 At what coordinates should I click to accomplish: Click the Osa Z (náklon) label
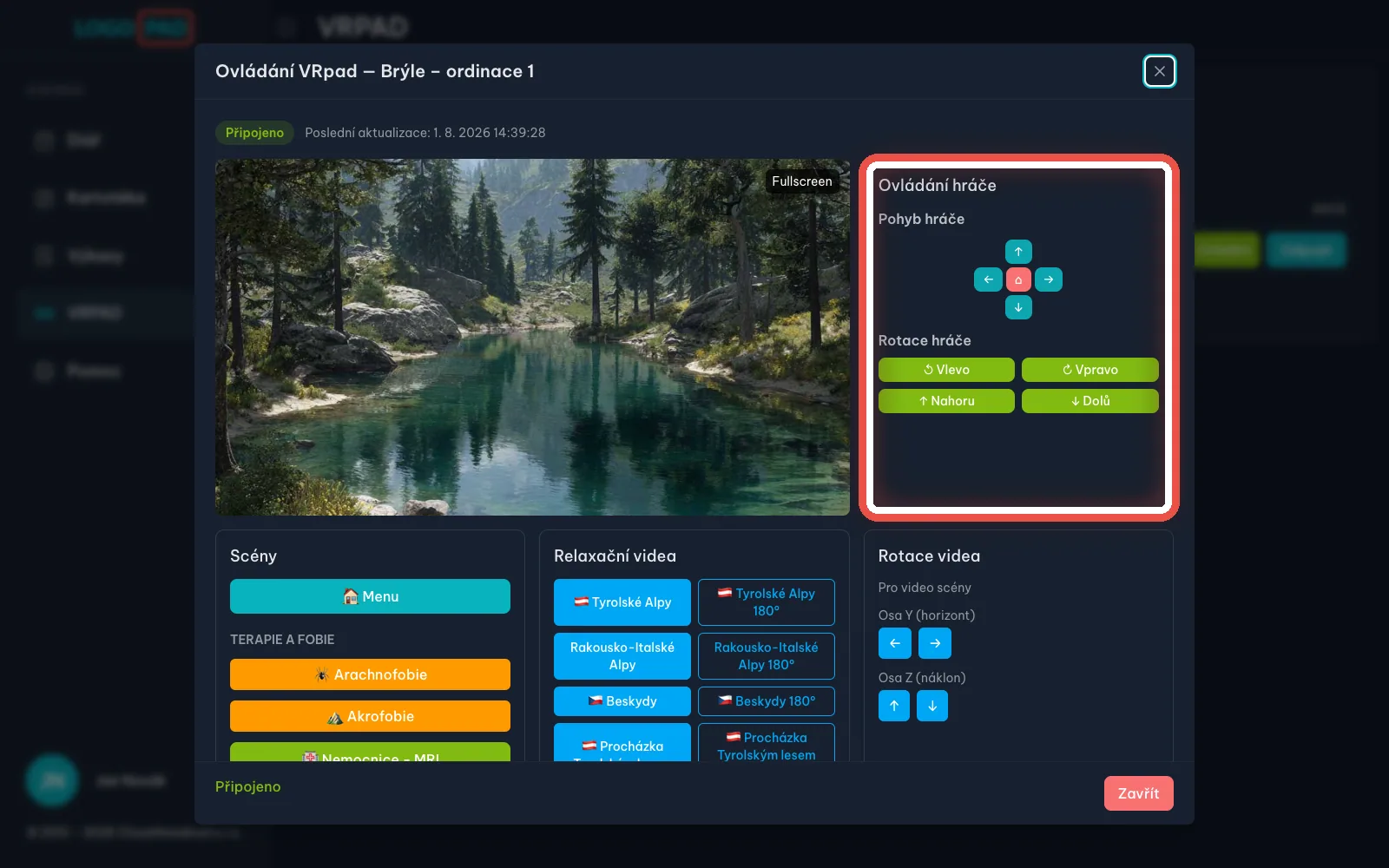click(922, 678)
